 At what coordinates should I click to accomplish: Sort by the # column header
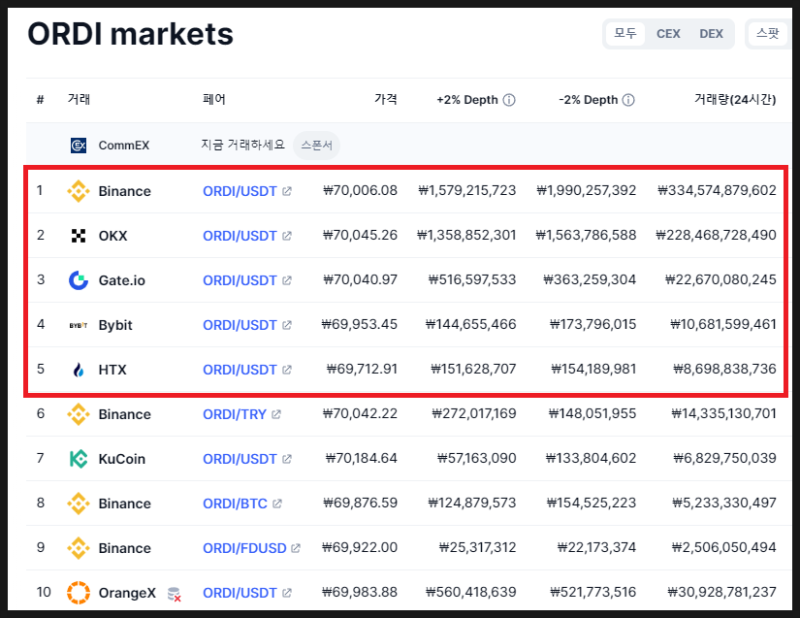40,100
